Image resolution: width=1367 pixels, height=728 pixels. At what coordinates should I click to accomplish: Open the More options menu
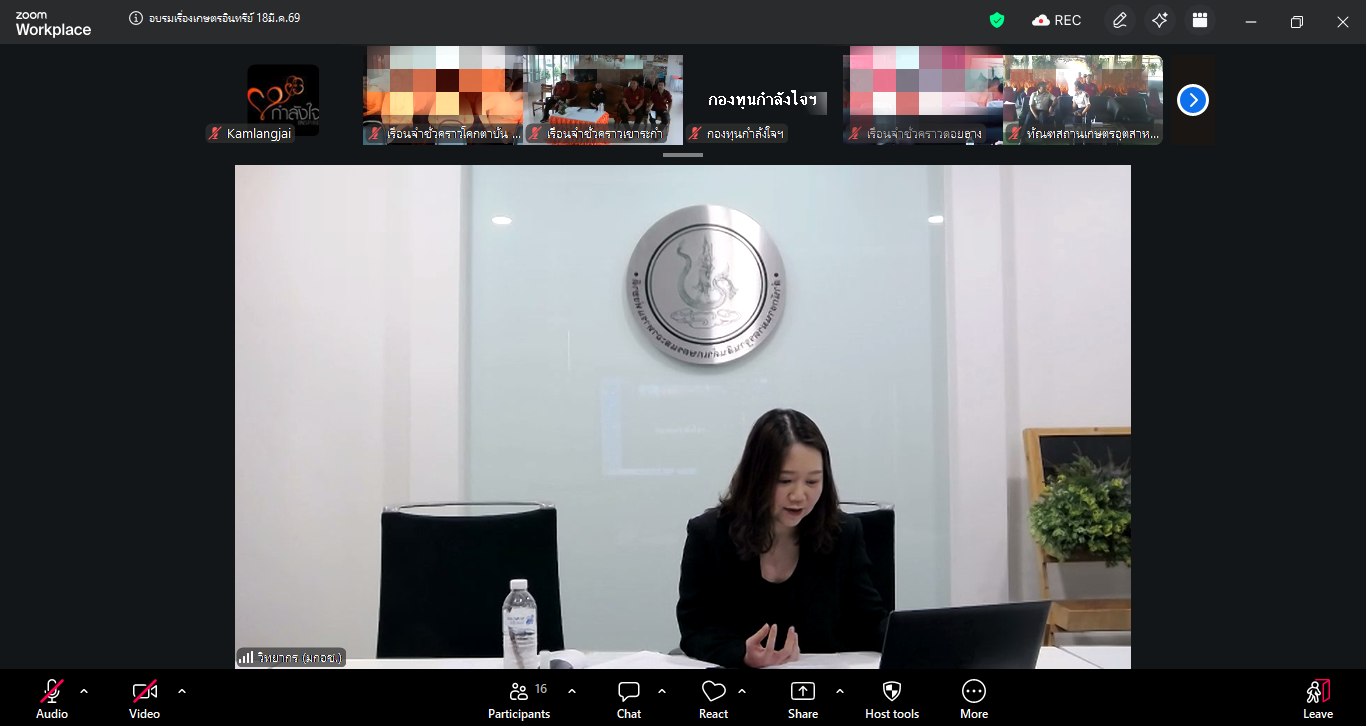tap(973, 698)
